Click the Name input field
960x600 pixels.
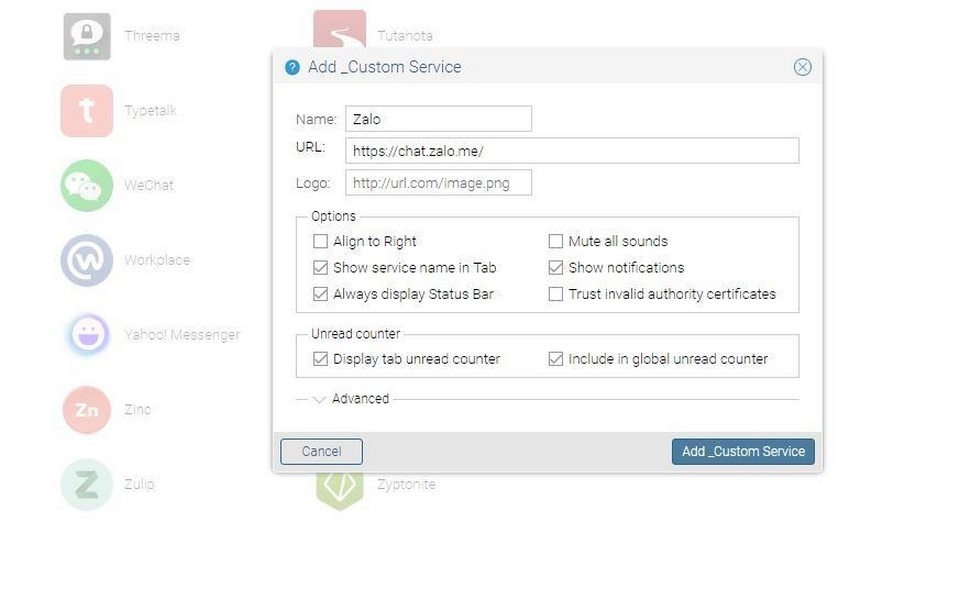(438, 119)
